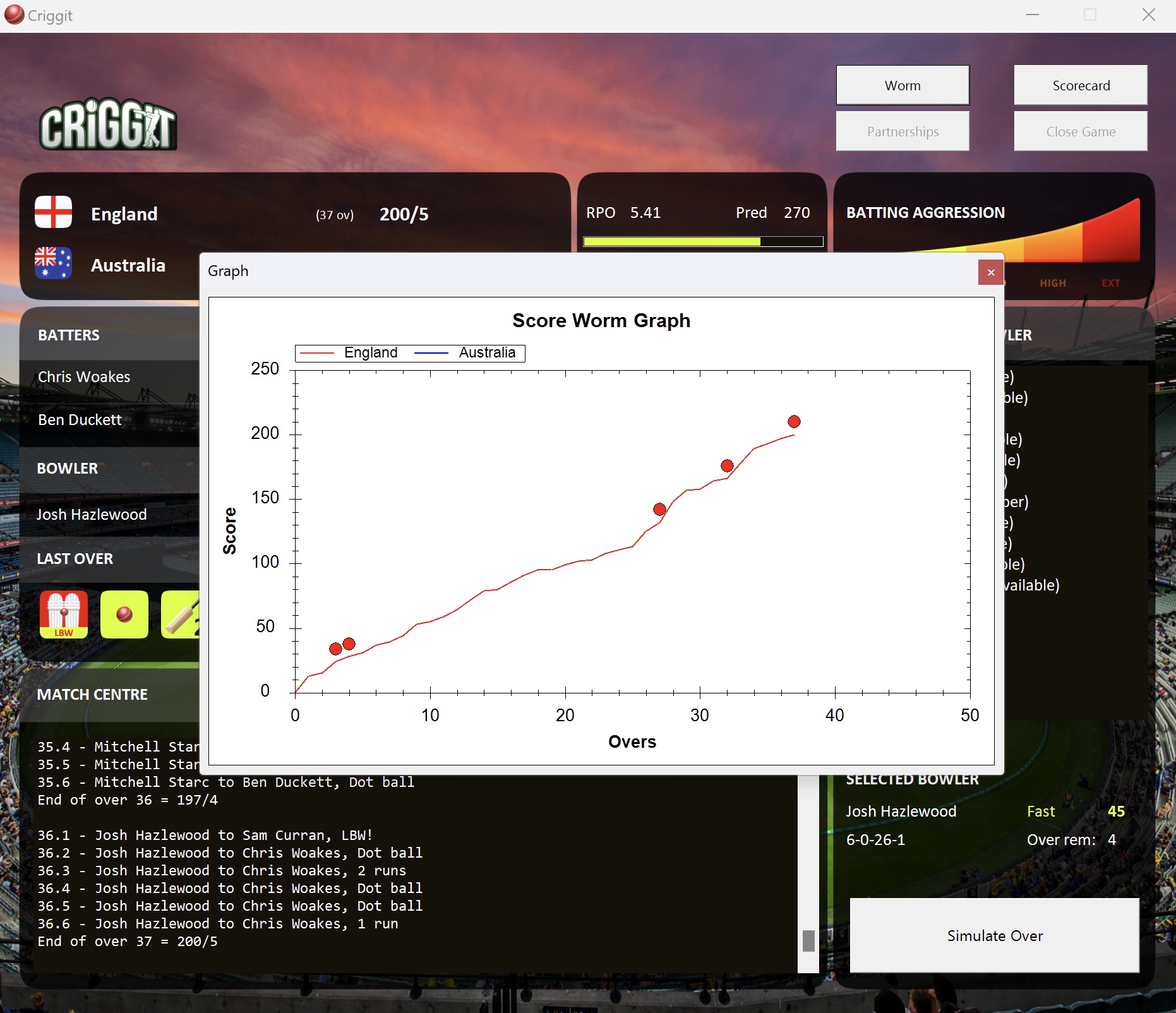Select batter Ben Duckett
This screenshot has width=1176, height=1013.
(80, 420)
